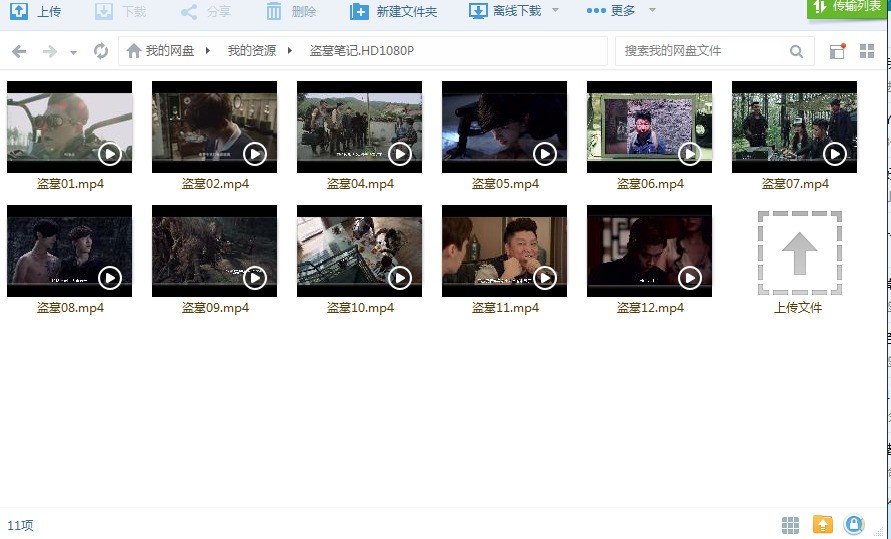
Task: Click the 删除 delete toolbar button
Action: pyautogui.click(x=290, y=11)
